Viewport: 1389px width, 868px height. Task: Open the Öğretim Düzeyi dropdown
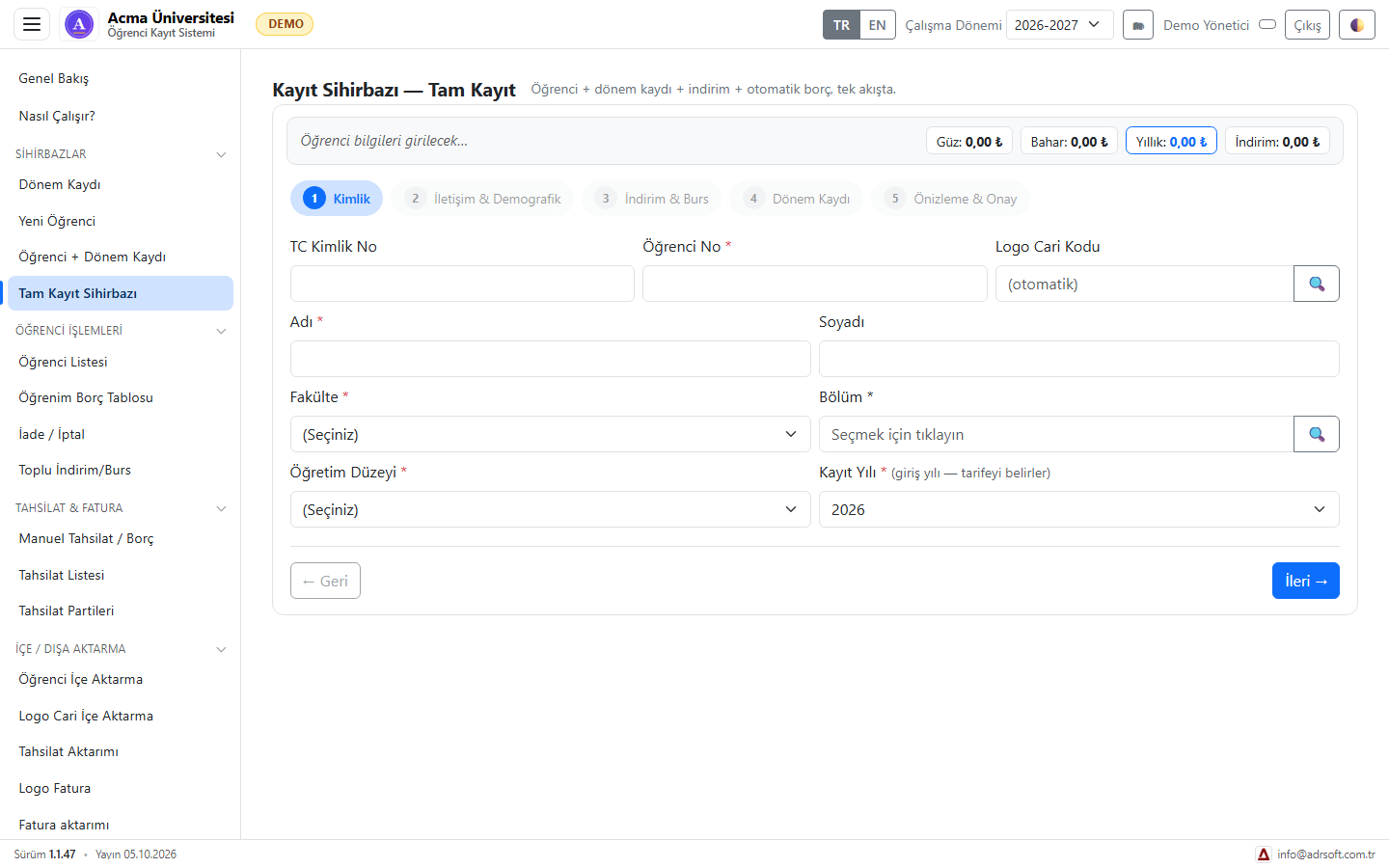551,509
